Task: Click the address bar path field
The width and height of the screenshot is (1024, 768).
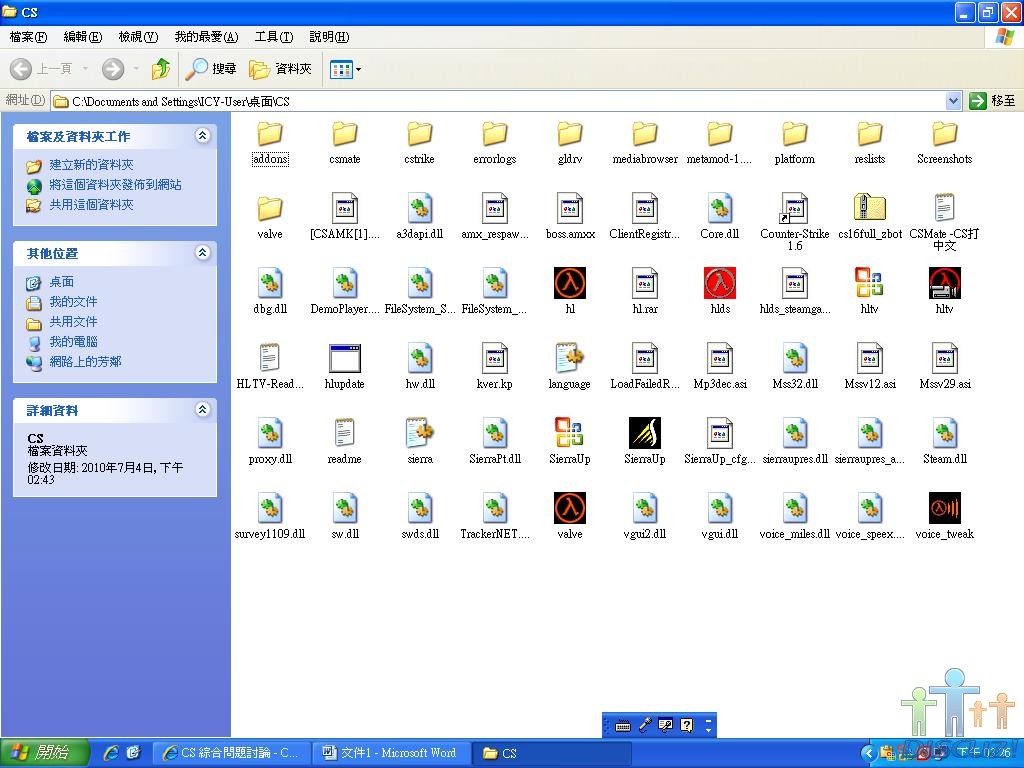Action: point(499,101)
